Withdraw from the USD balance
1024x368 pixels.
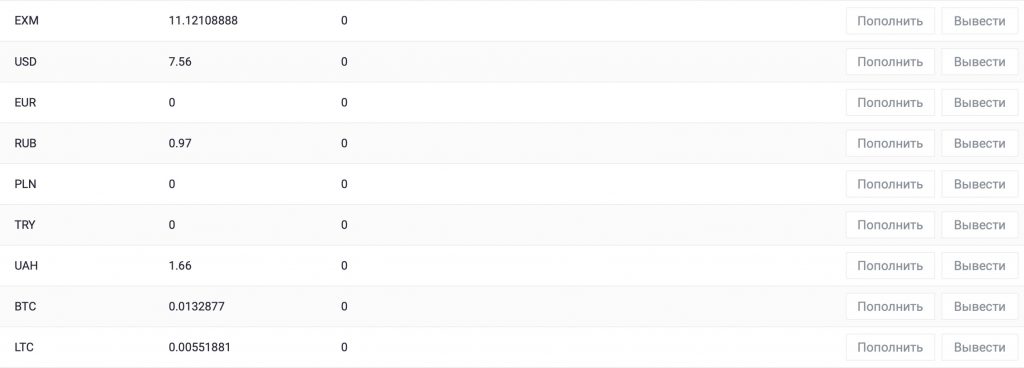click(980, 62)
